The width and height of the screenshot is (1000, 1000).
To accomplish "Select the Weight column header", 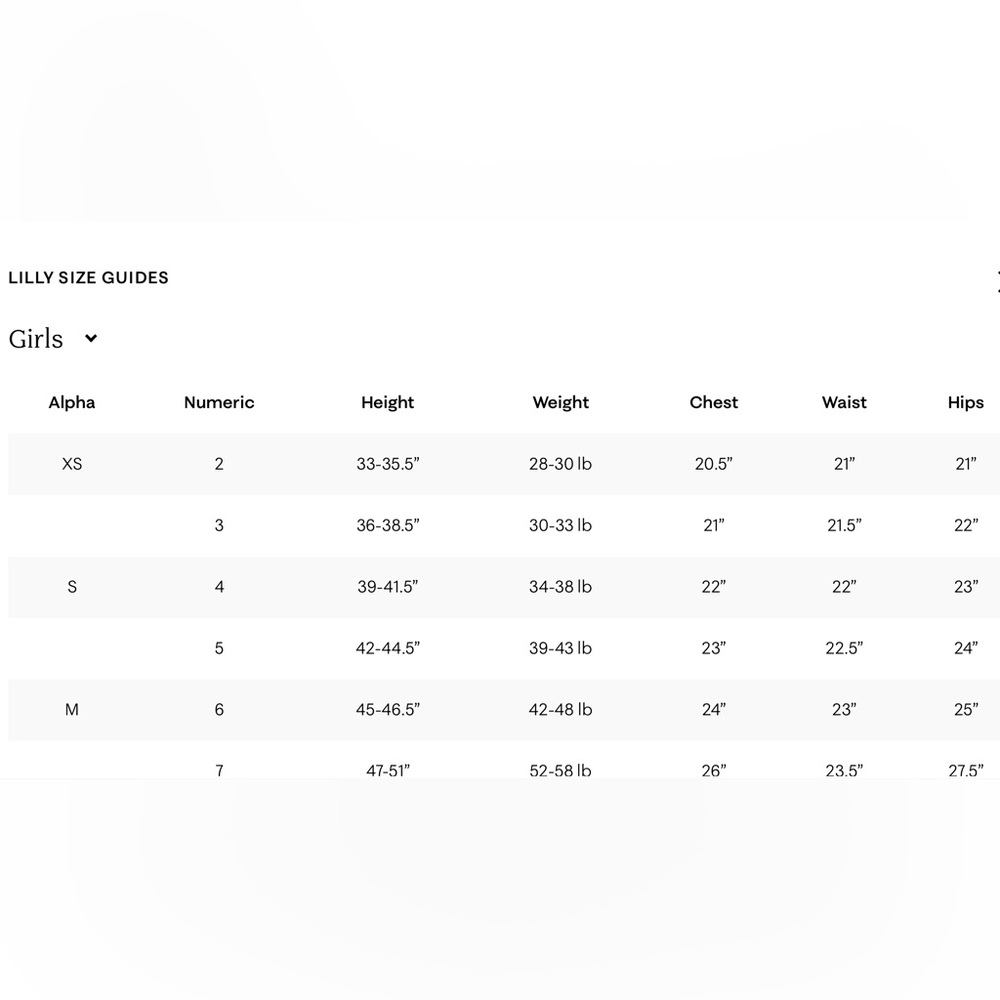I will click(561, 402).
